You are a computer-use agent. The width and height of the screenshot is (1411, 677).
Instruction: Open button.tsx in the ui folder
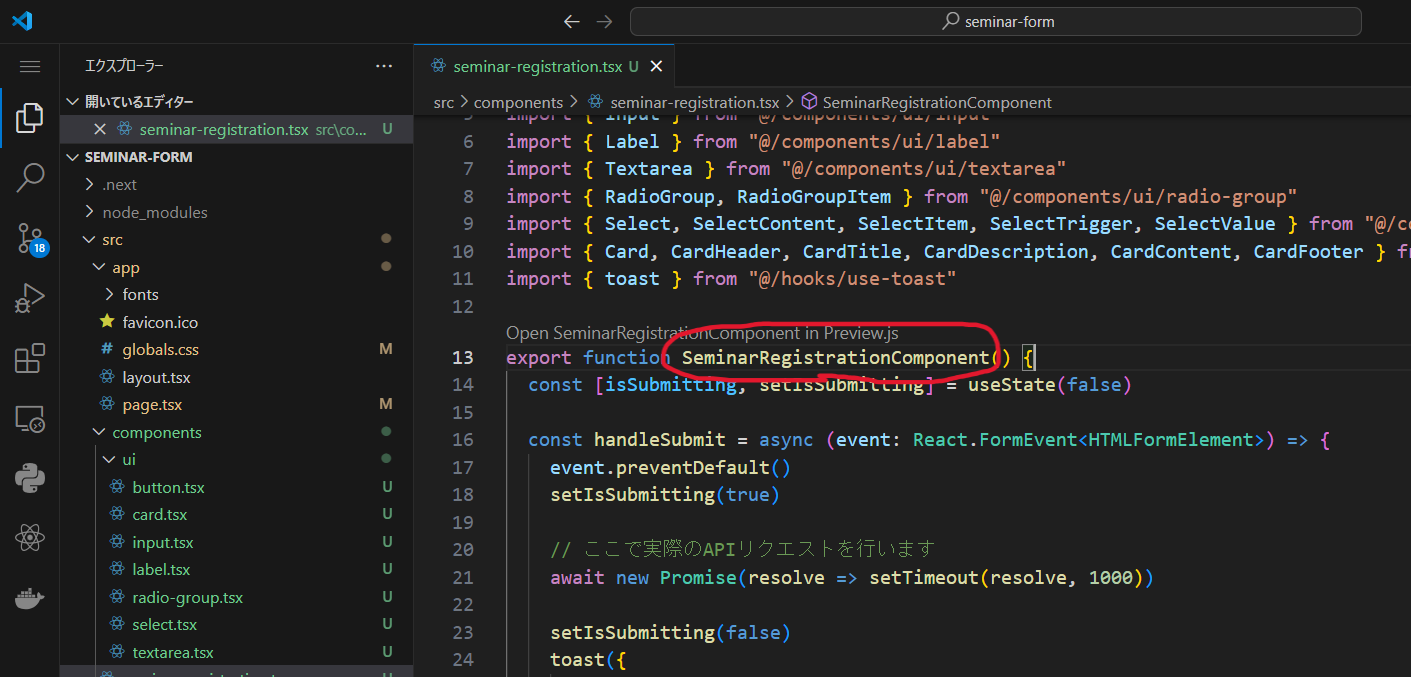[x=236, y=487]
